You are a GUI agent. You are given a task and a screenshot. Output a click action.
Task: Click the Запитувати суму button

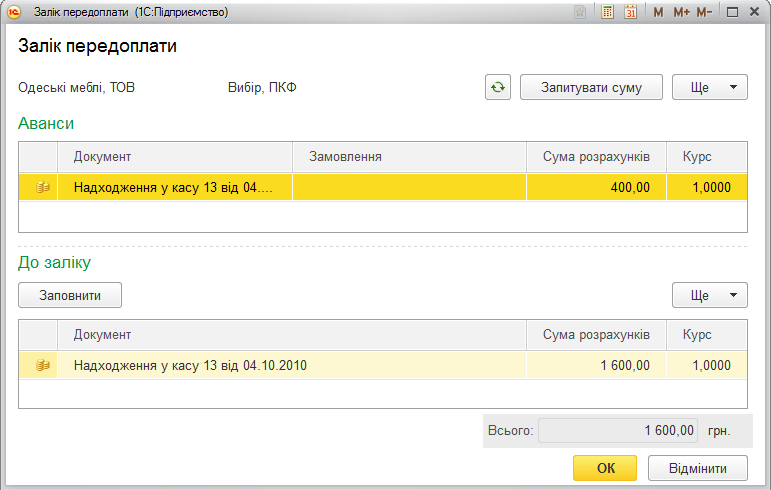pyautogui.click(x=591, y=87)
